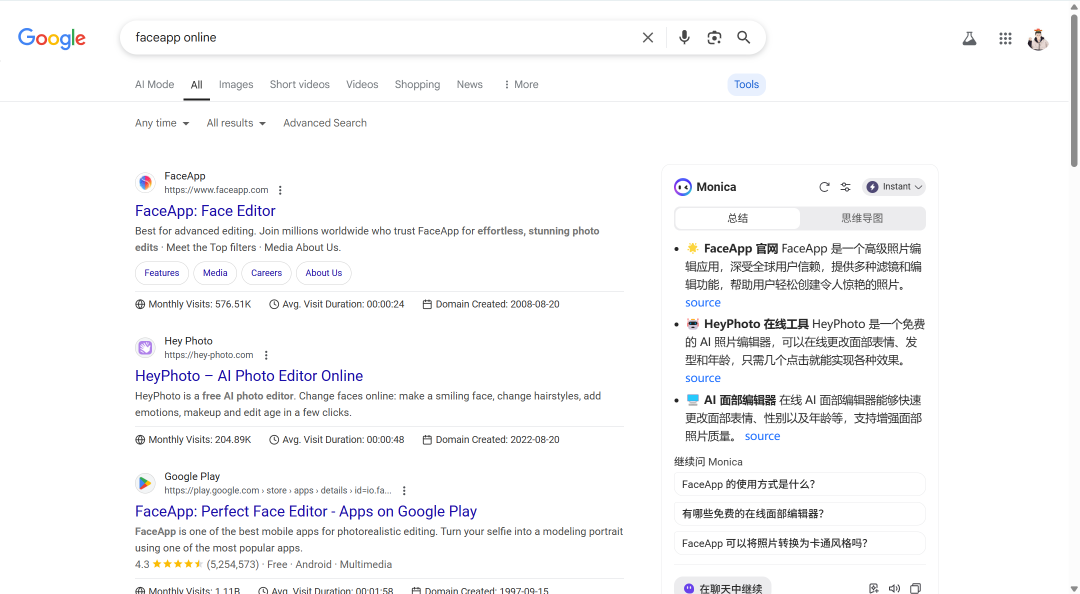Open three-dot options for hey-photo.com result
This screenshot has width=1080, height=594.
266,355
